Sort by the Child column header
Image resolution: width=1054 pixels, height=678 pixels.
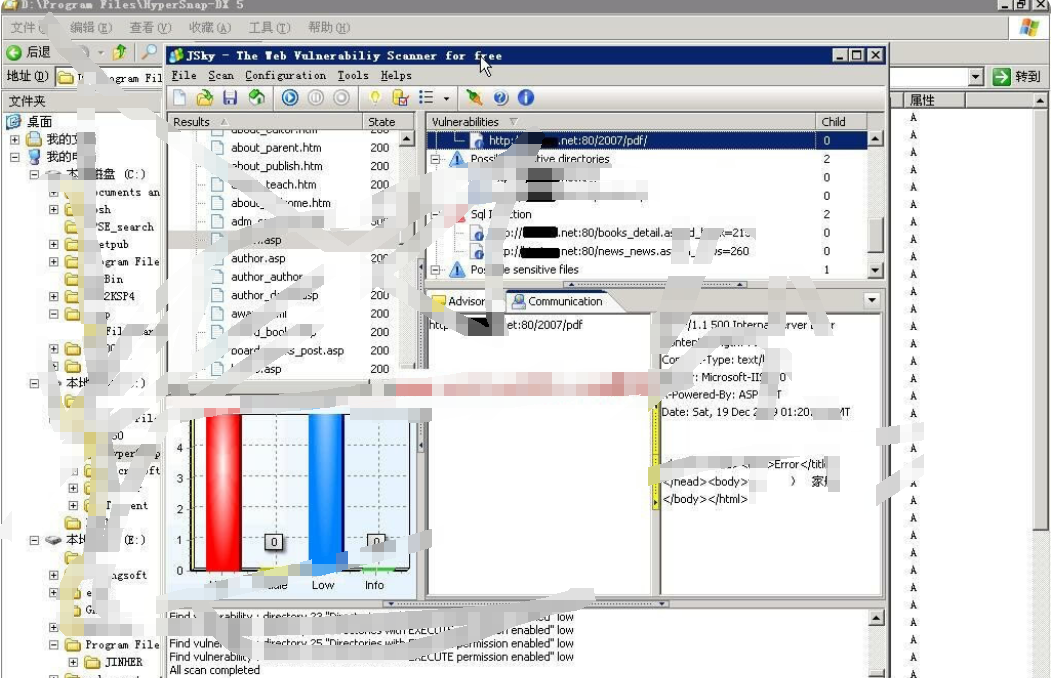coord(840,122)
